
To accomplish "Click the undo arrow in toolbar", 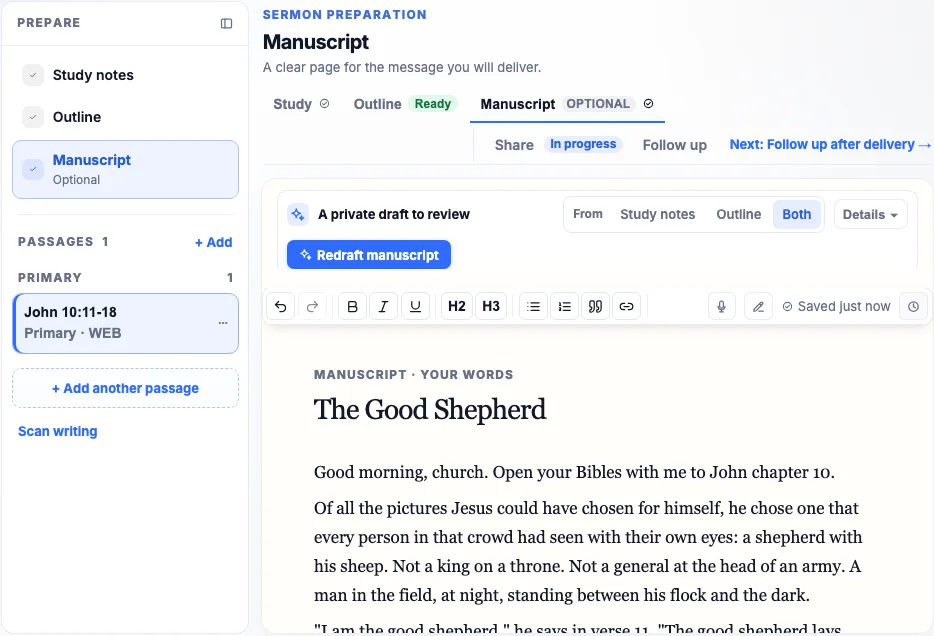I will [281, 306].
